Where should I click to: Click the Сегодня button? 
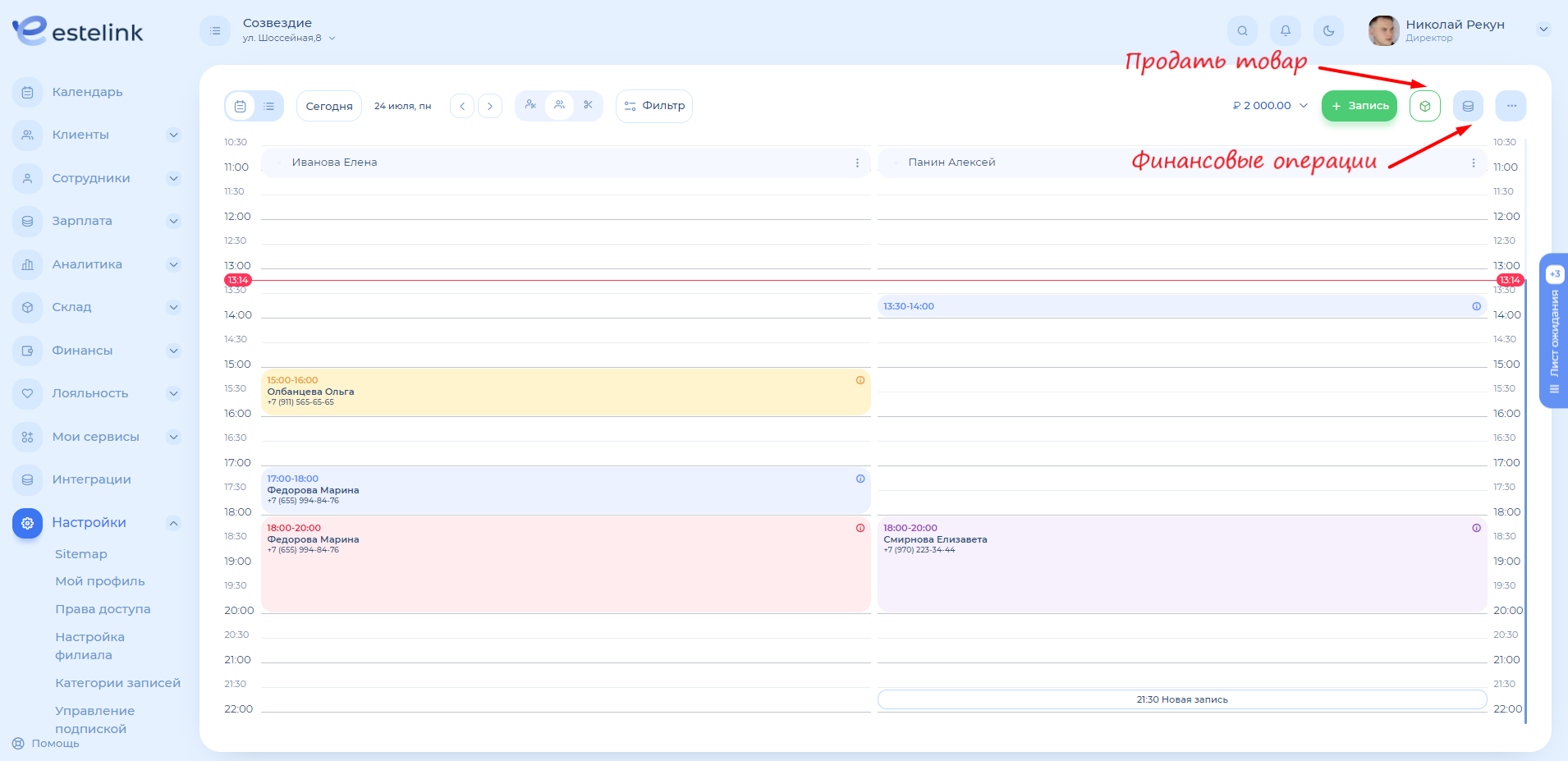coord(328,106)
